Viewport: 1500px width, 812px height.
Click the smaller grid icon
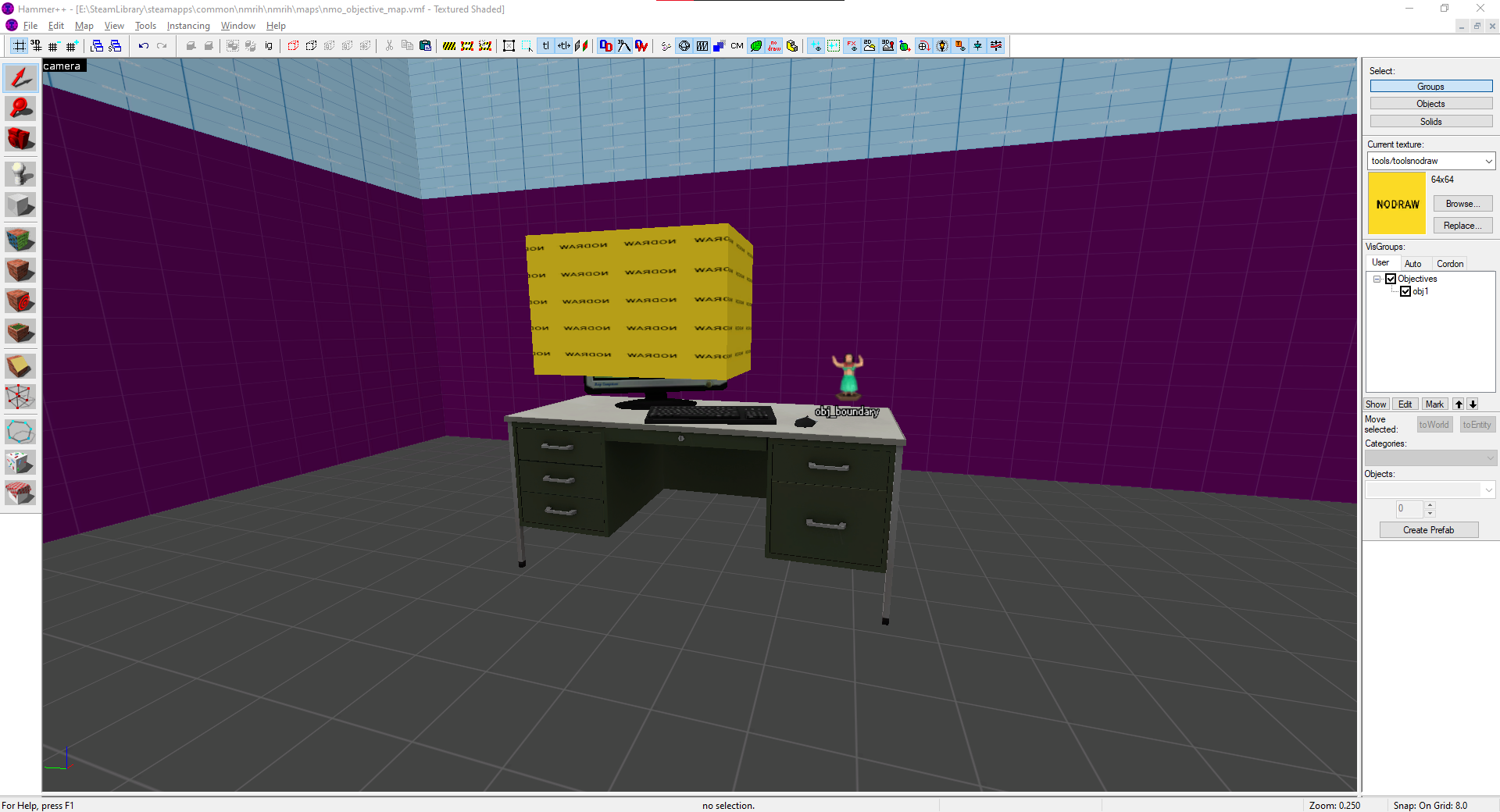click(54, 46)
